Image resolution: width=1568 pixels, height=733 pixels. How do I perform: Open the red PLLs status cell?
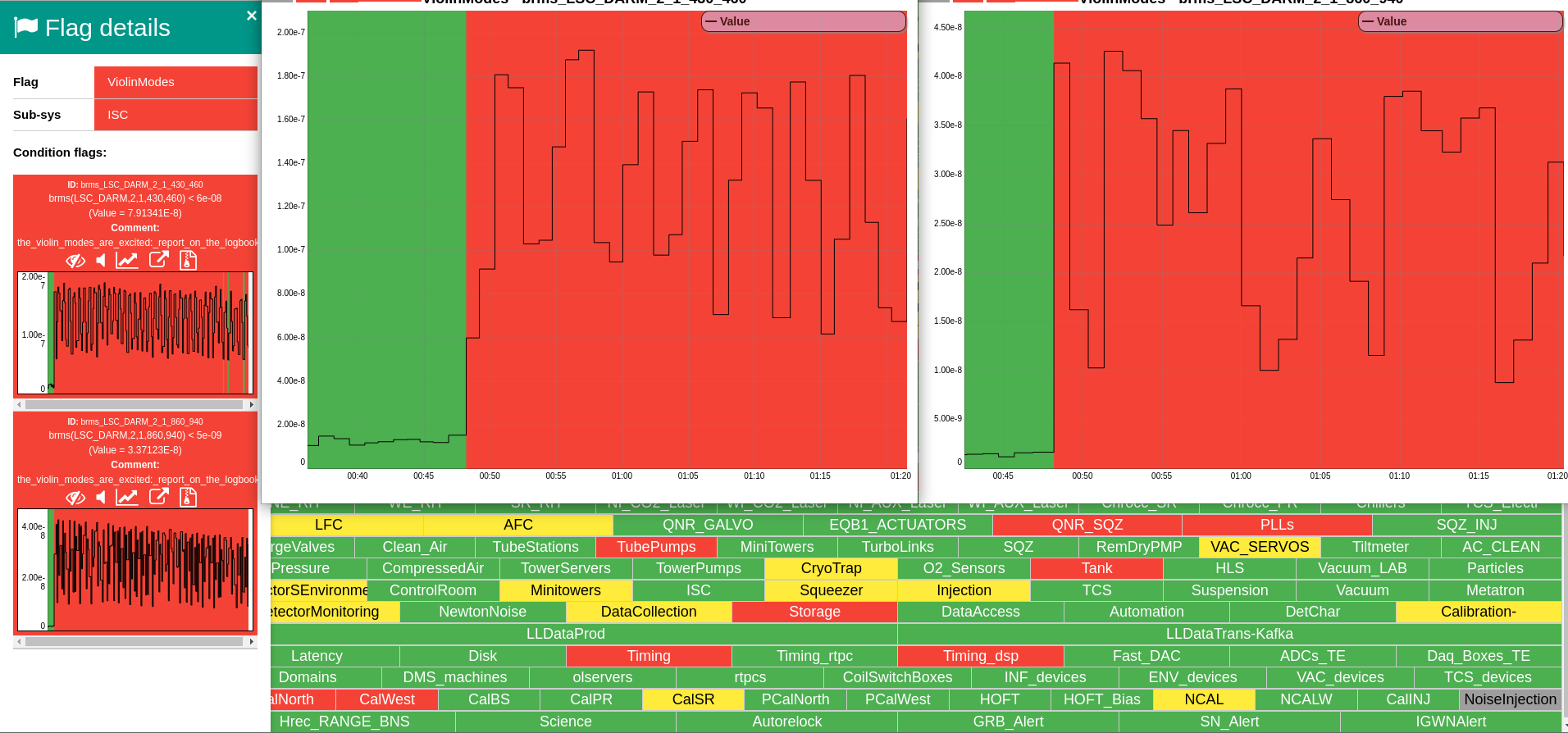point(1277,525)
